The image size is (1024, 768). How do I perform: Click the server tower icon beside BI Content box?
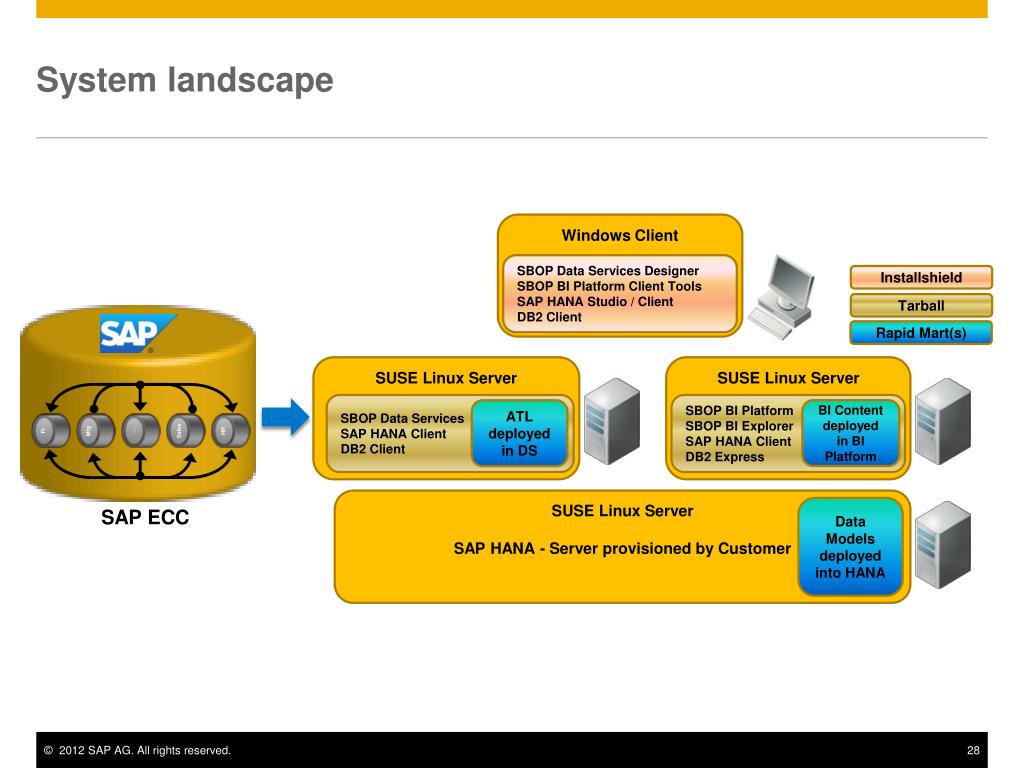[942, 421]
